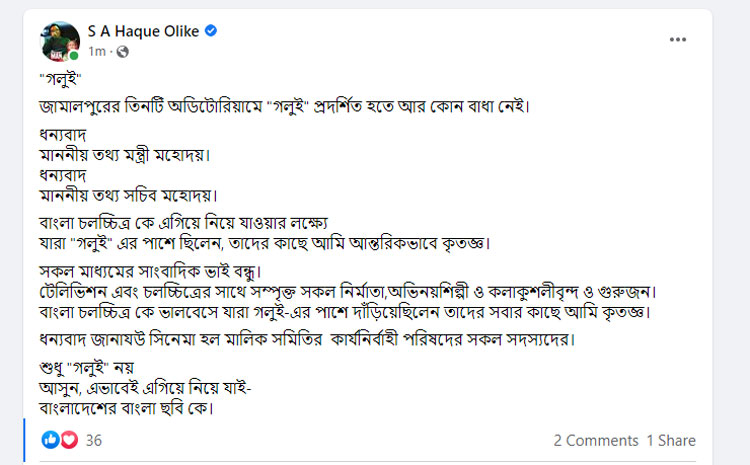Click the blue Like reaction icon
Screen dimensions: 750x465
tap(50, 440)
